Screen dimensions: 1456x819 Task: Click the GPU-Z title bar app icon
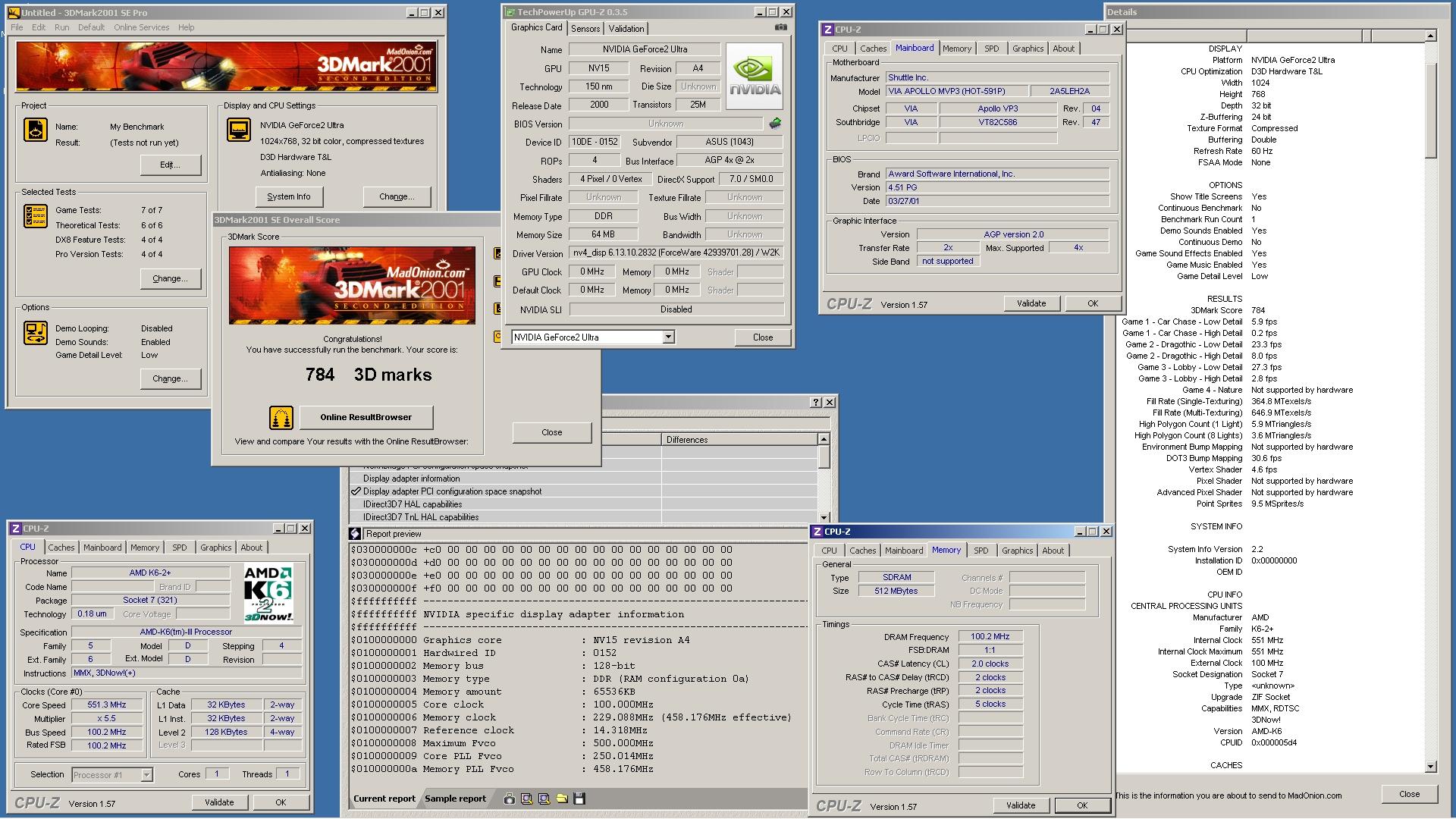click(x=510, y=12)
